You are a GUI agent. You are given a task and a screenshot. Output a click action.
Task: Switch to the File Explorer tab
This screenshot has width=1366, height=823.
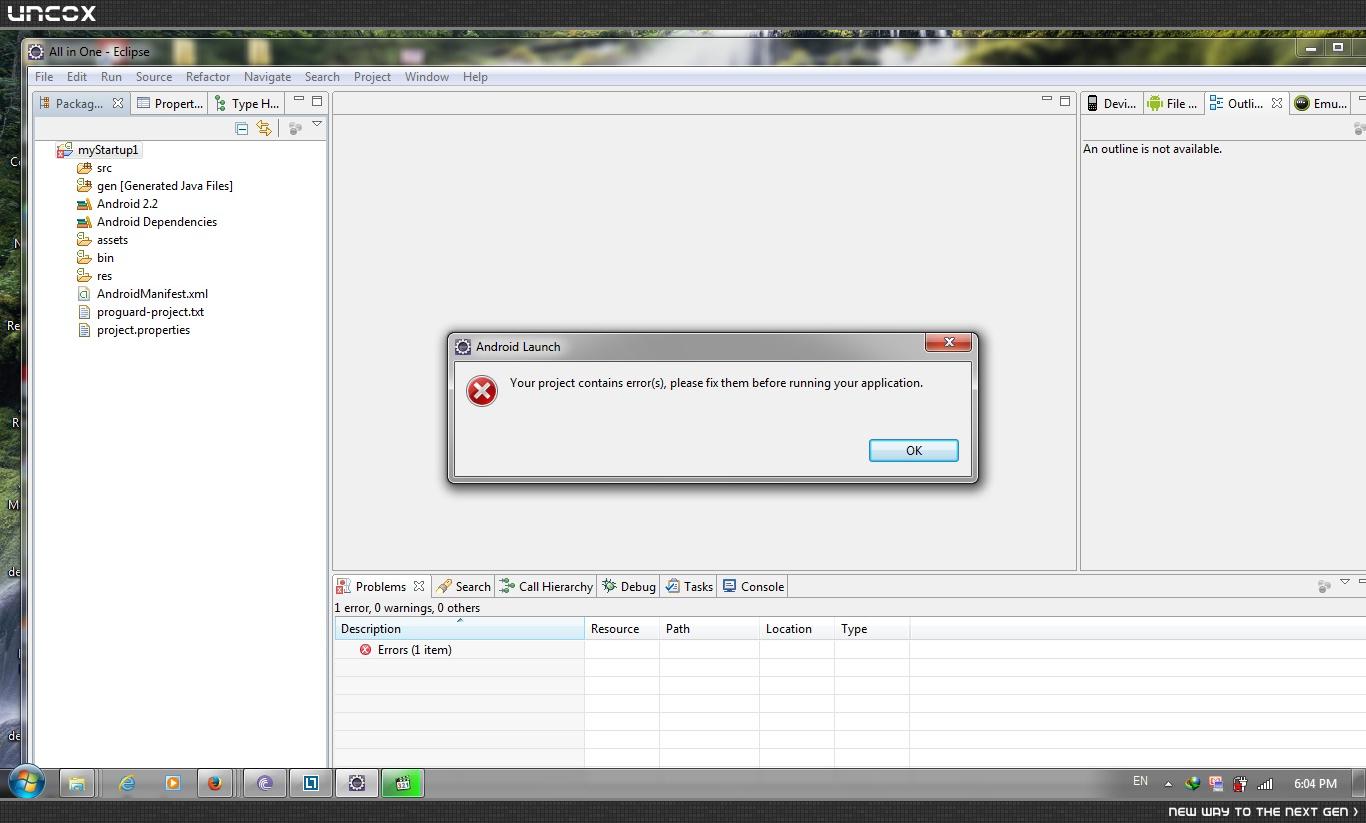(x=1172, y=103)
